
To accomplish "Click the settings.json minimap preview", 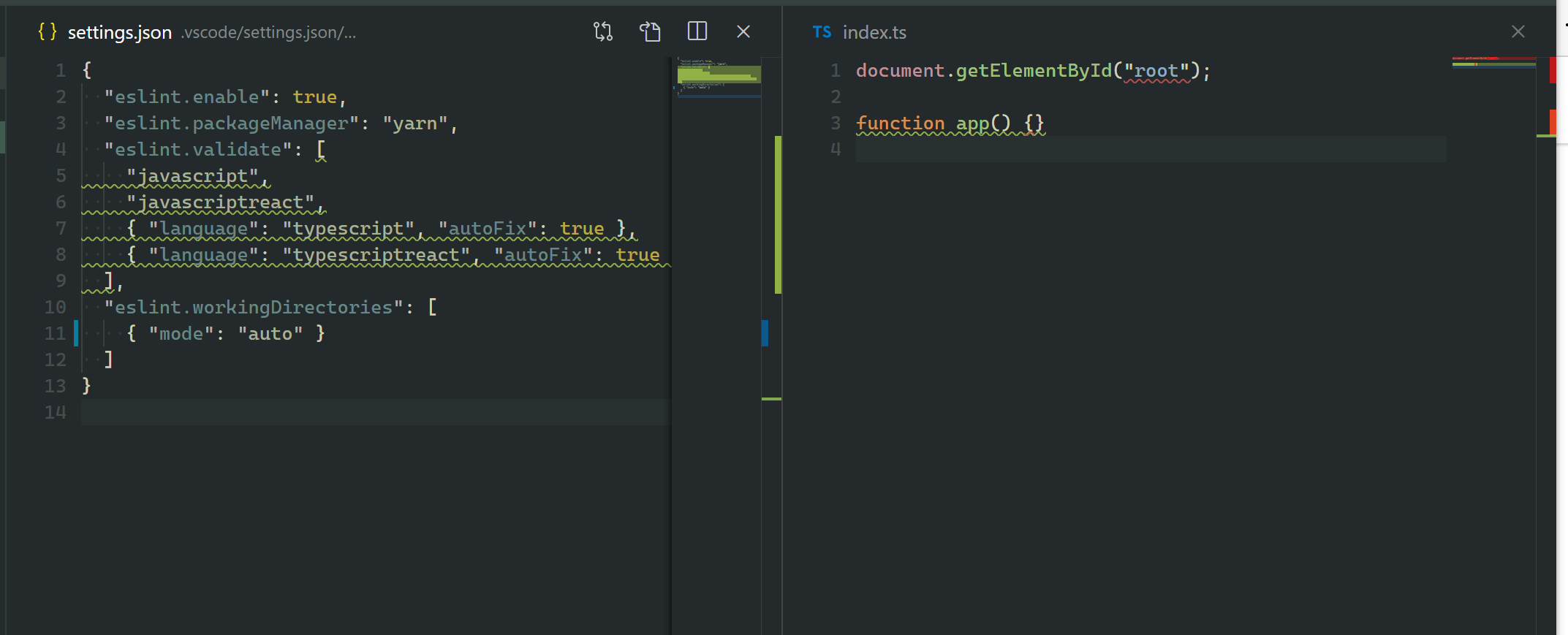I will [x=718, y=78].
